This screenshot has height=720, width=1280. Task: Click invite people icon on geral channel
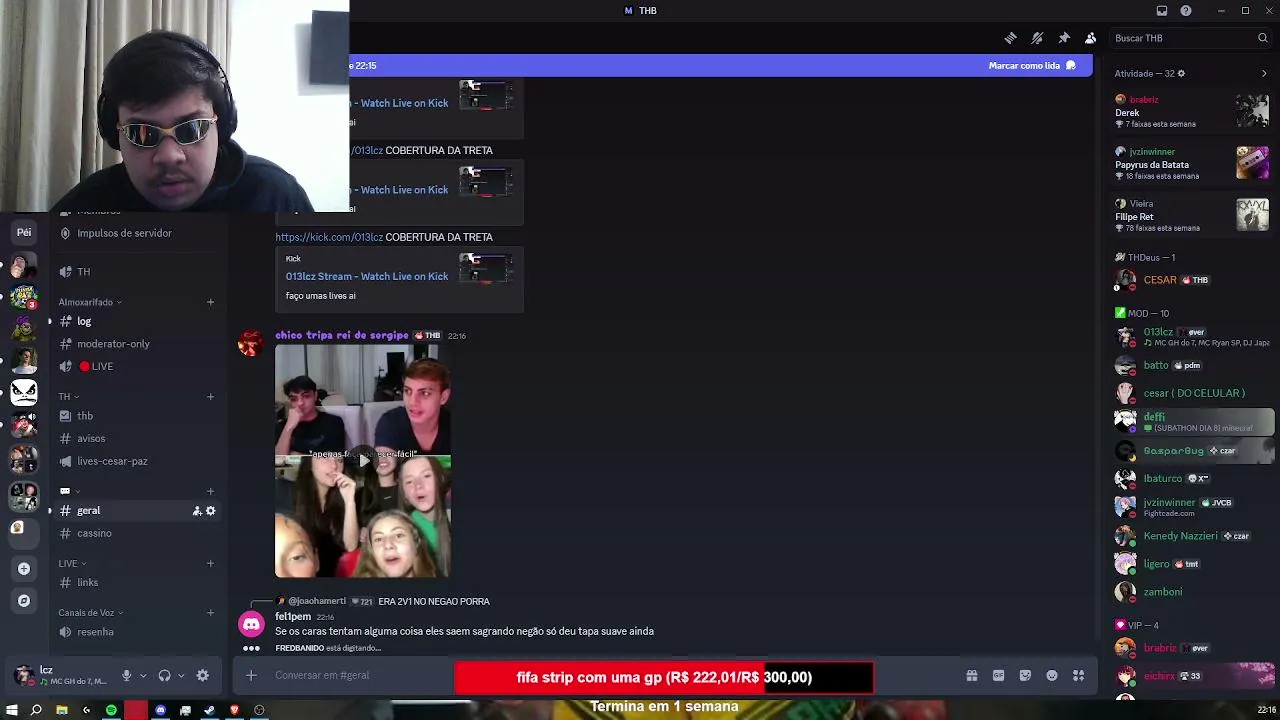tap(197, 511)
